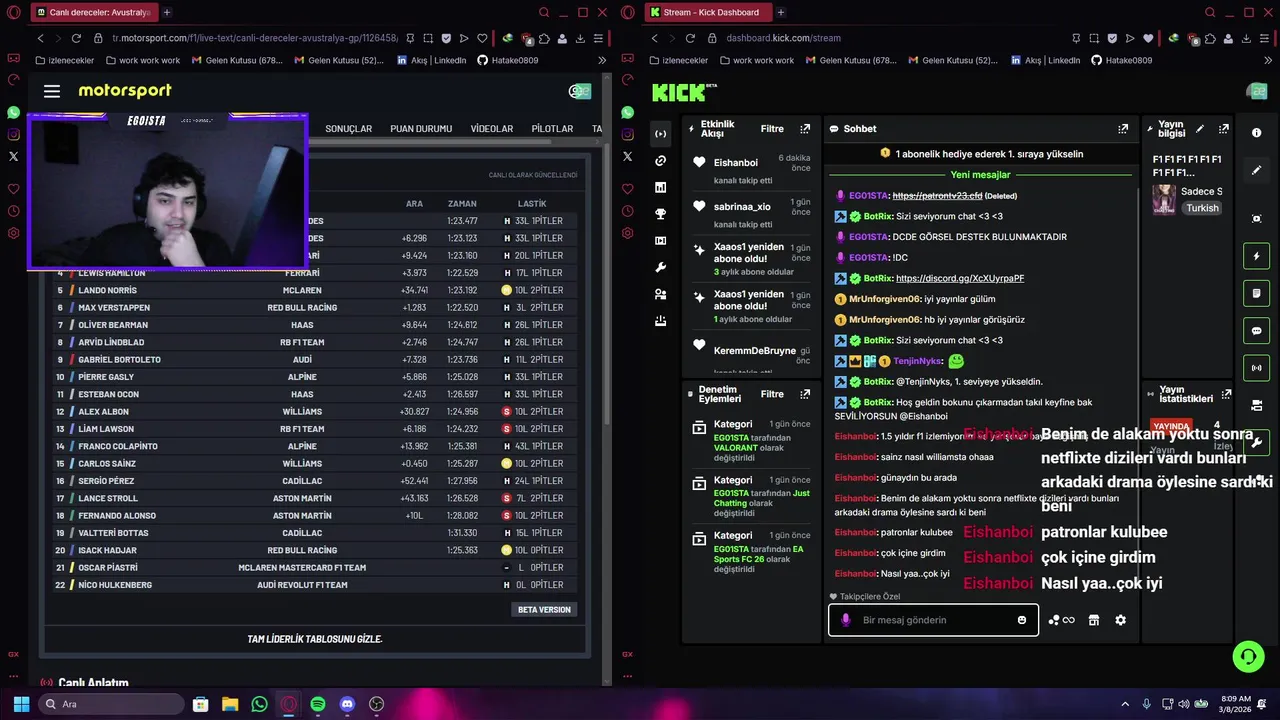Switch to Stream - Kick Dashboard tab
This screenshot has height=720, width=1280.
[706, 12]
